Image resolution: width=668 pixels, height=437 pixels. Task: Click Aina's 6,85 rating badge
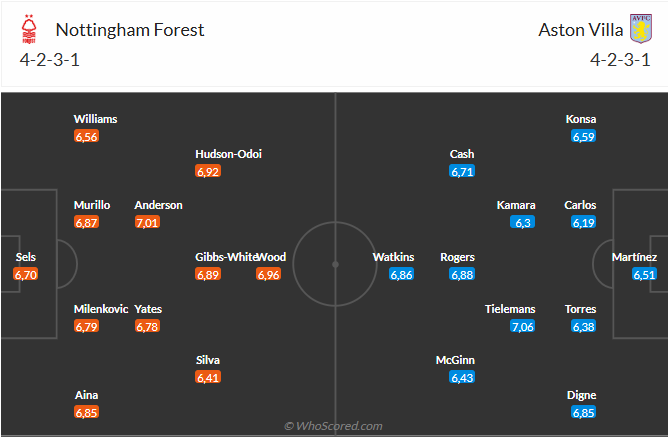86,412
